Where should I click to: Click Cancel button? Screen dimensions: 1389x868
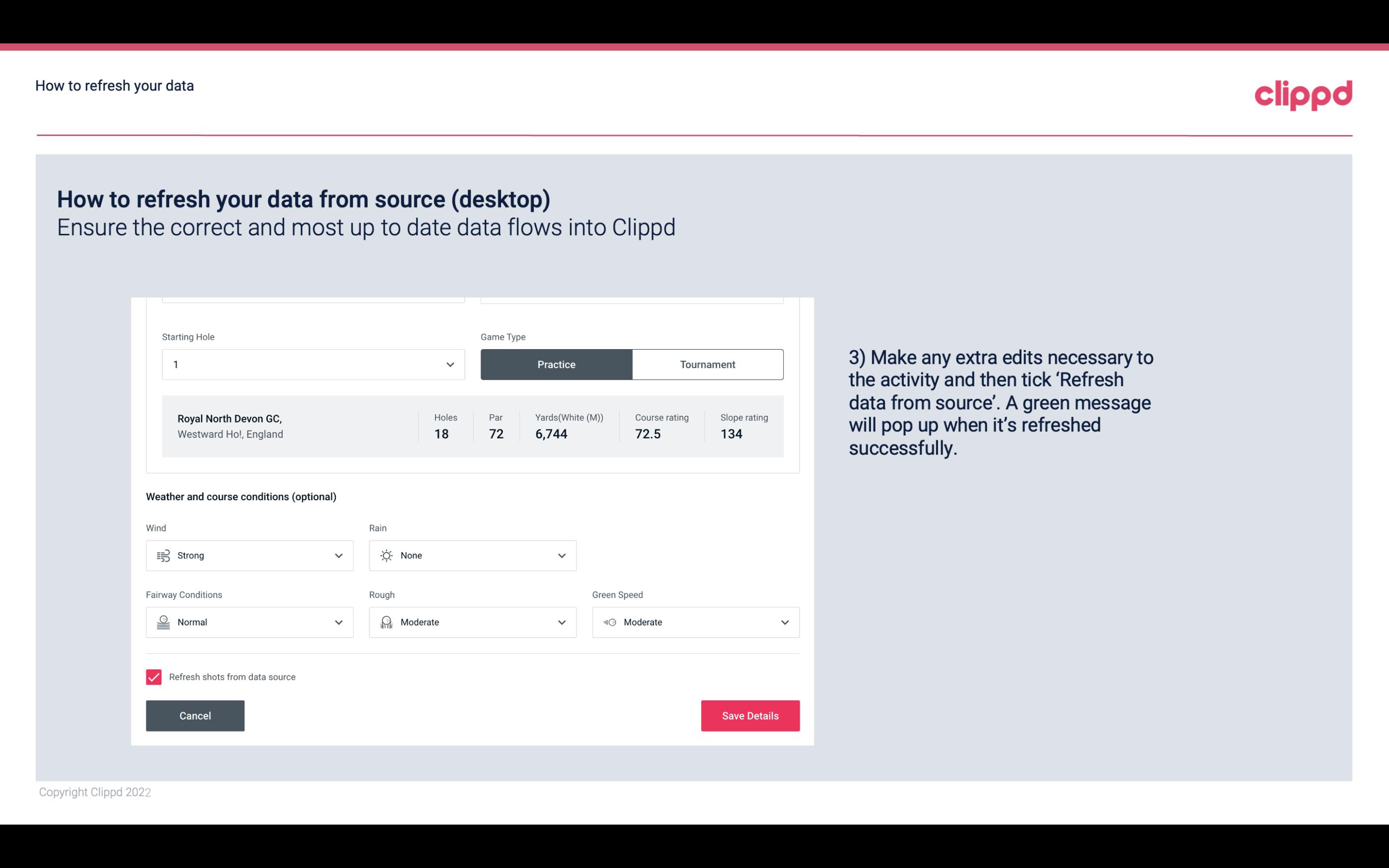click(195, 715)
